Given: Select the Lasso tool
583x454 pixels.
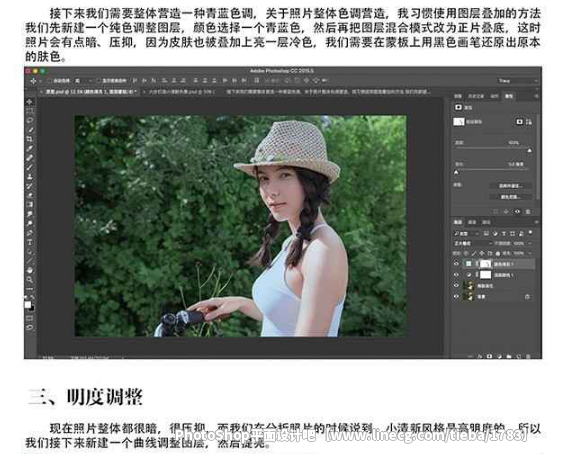Looking at the screenshot, I should pos(30,120).
